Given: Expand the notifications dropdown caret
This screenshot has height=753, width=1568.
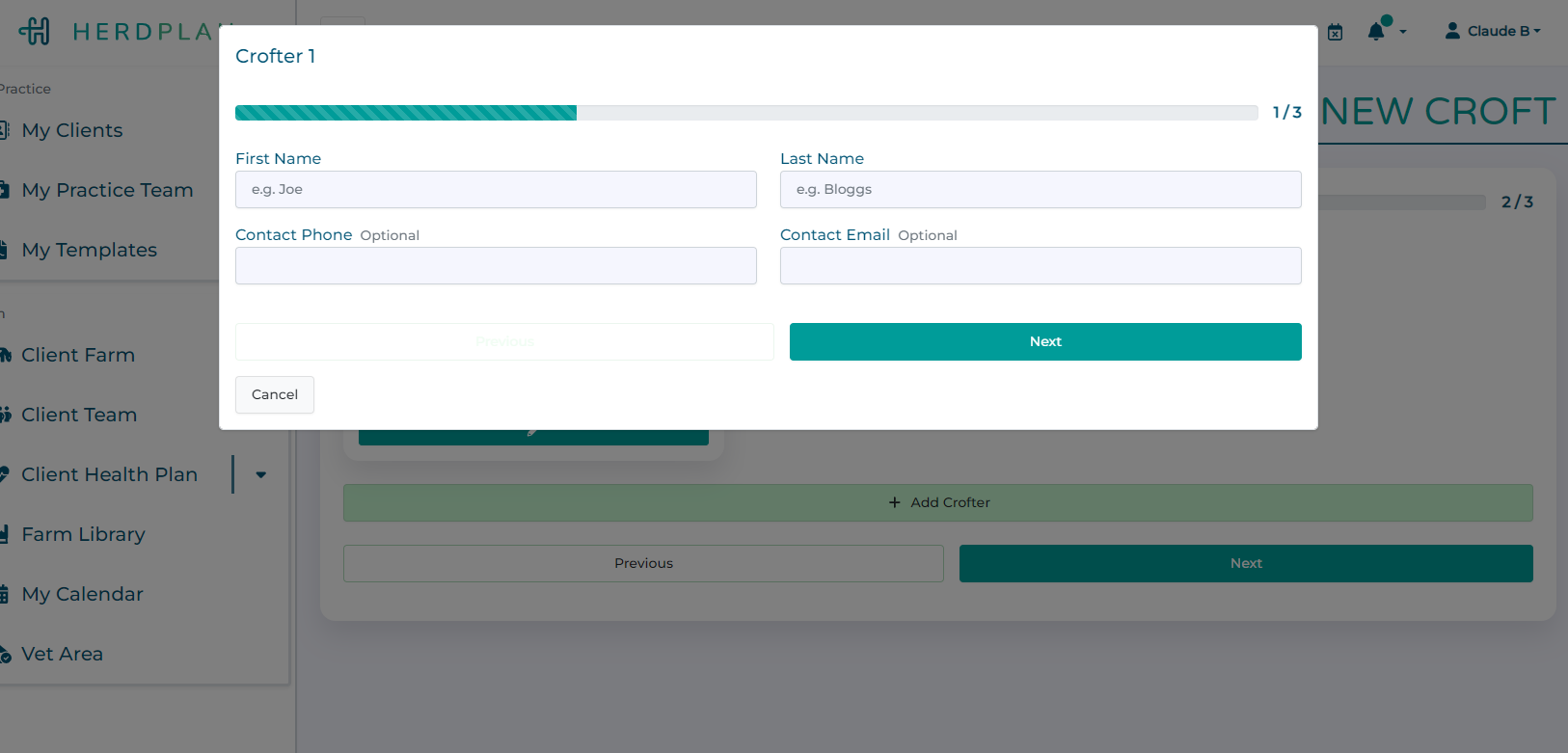Looking at the screenshot, I should 1403,32.
